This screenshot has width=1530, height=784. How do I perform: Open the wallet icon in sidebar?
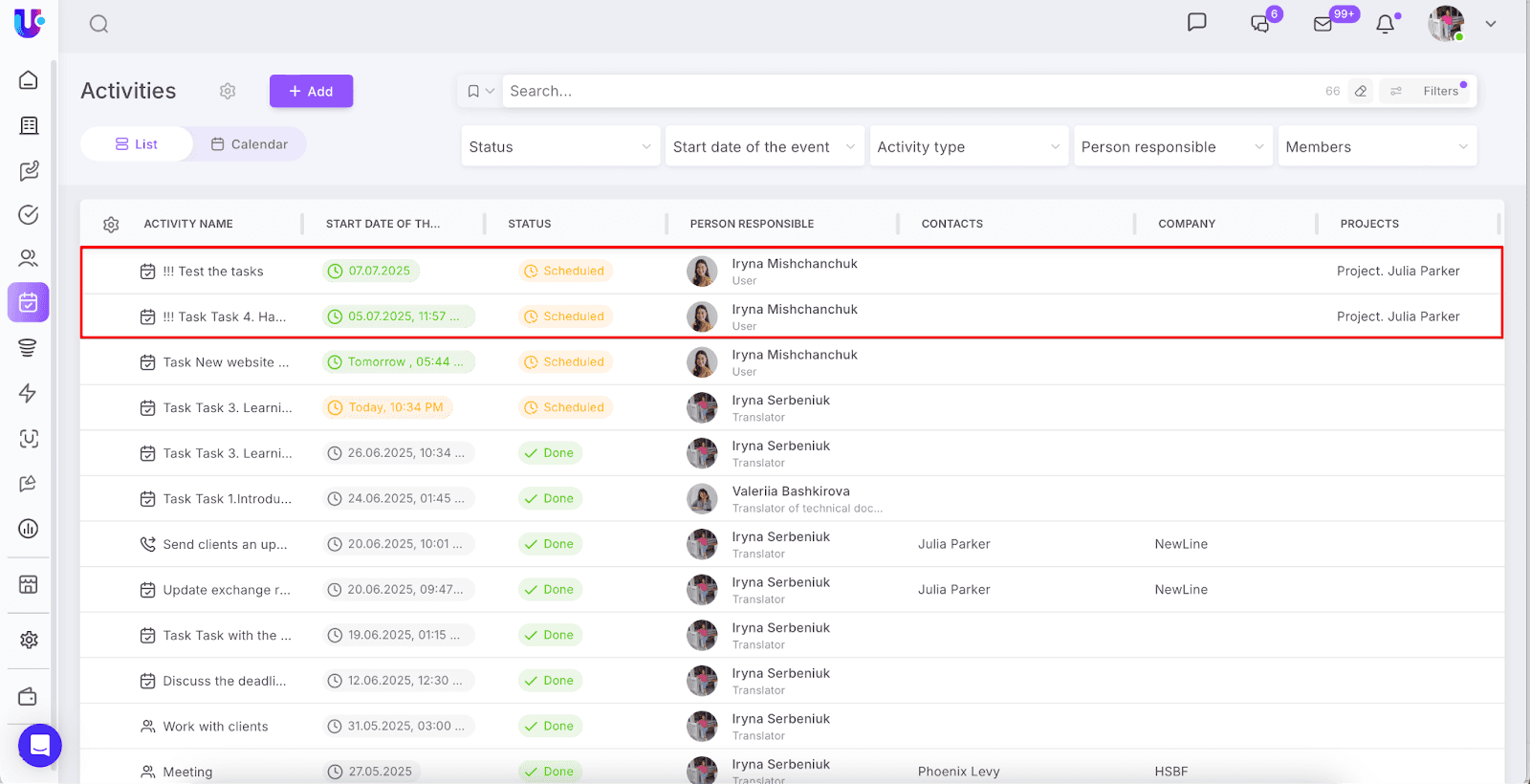coord(29,696)
